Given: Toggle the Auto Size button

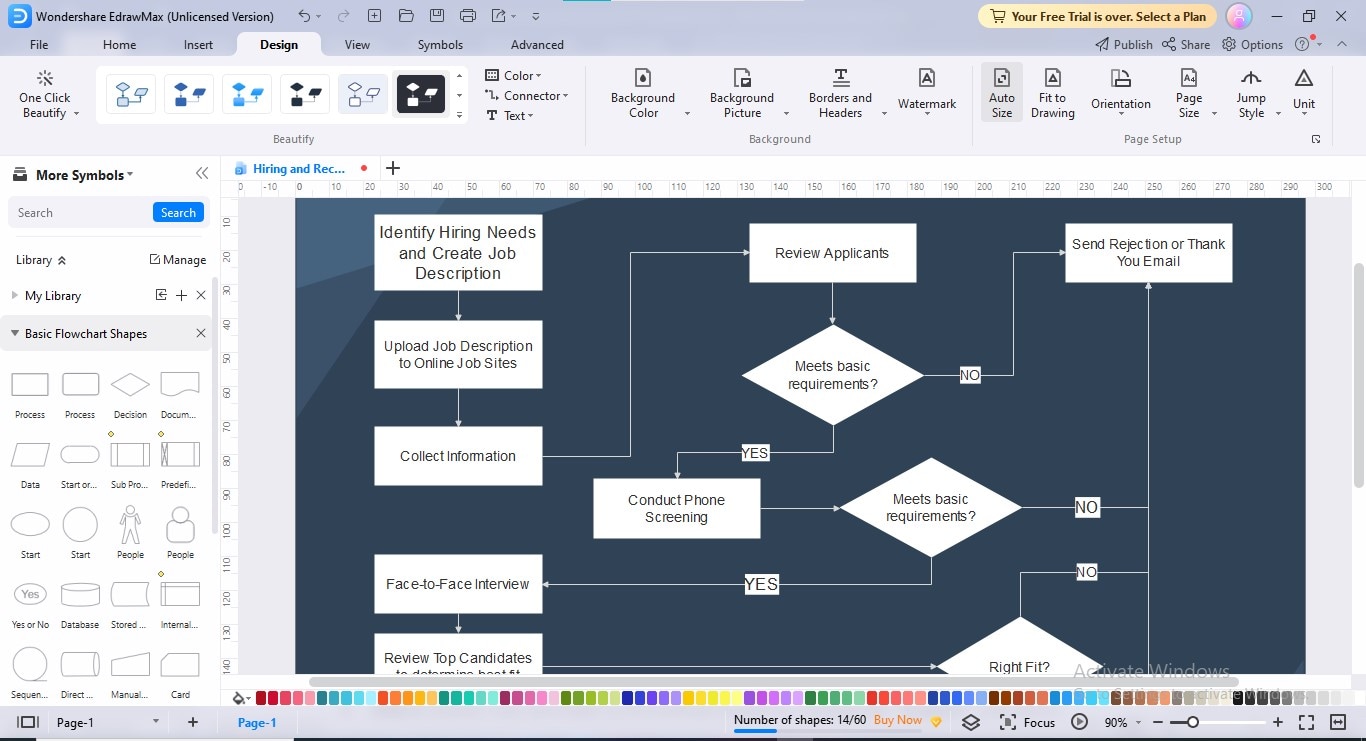Looking at the screenshot, I should coord(1002,94).
